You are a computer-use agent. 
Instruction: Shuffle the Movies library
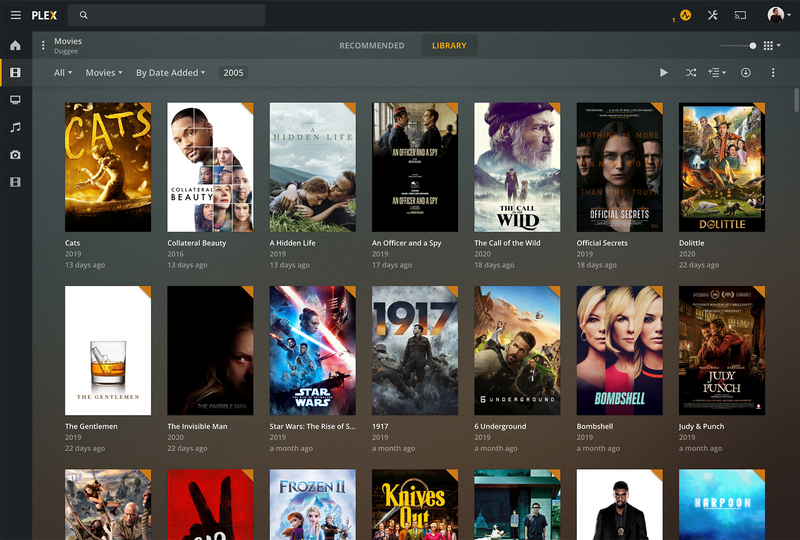(x=690, y=73)
